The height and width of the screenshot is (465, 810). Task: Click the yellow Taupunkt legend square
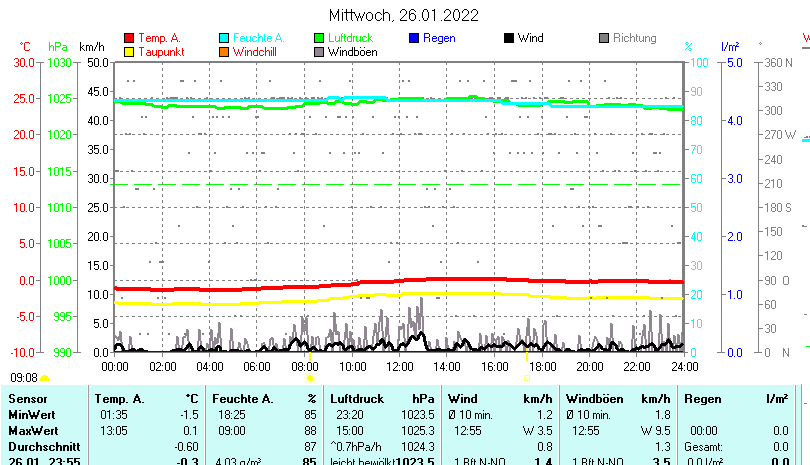[x=129, y=51]
